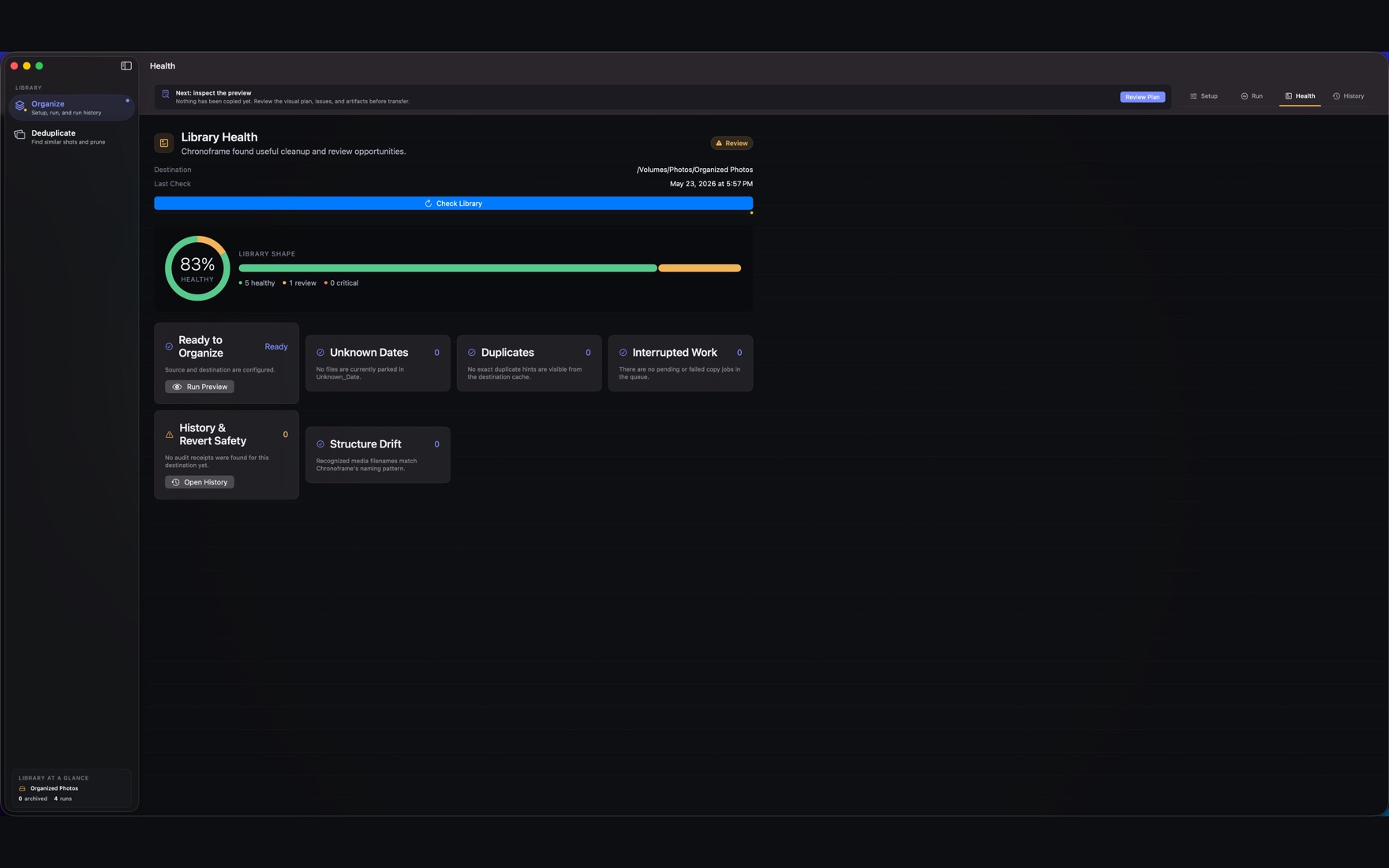
Task: Click the "Next: inspect the preview" banner heading
Action: coord(213,93)
